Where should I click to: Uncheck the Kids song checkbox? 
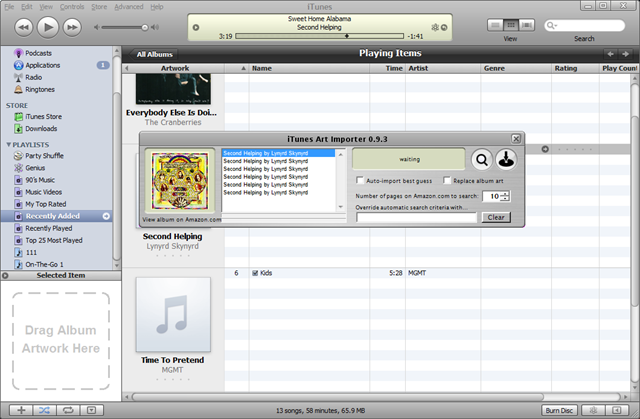click(x=255, y=273)
